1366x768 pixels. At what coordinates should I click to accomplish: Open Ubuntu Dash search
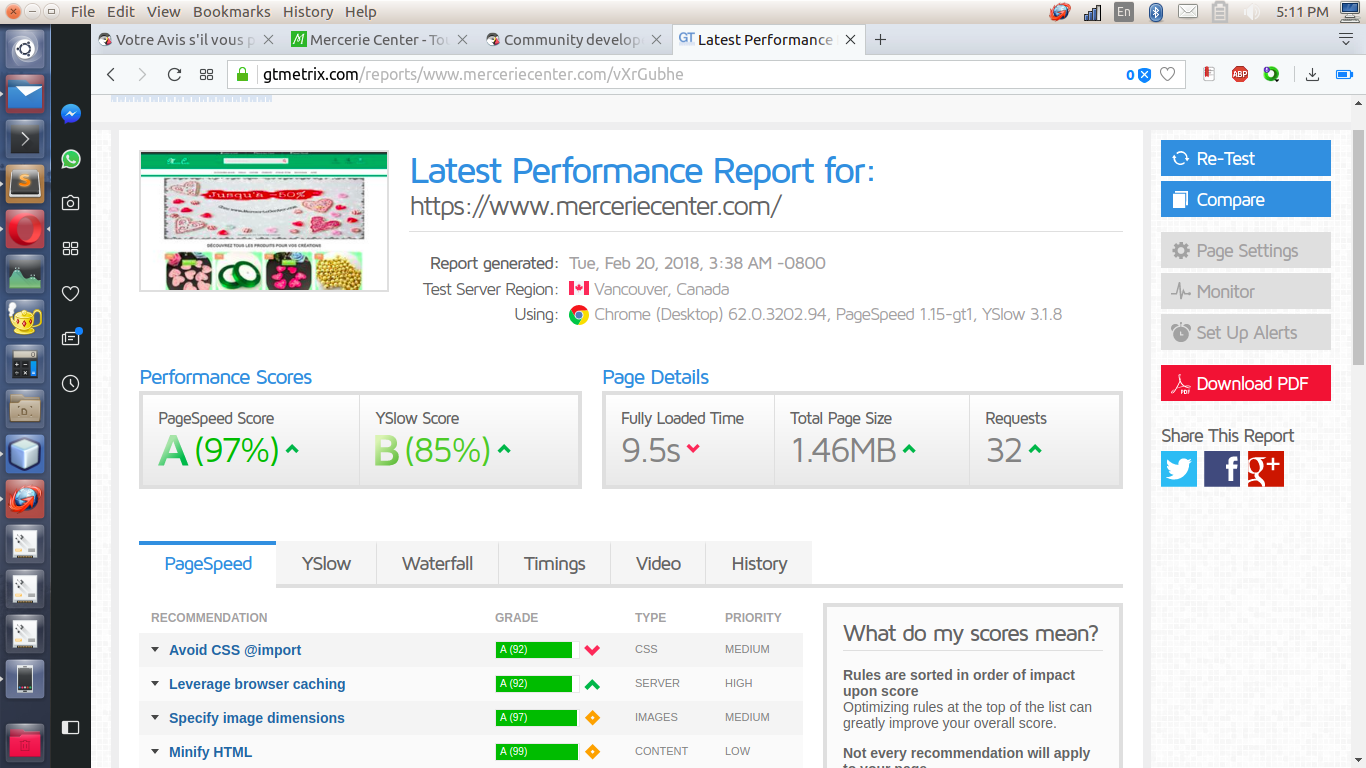[x=25, y=49]
